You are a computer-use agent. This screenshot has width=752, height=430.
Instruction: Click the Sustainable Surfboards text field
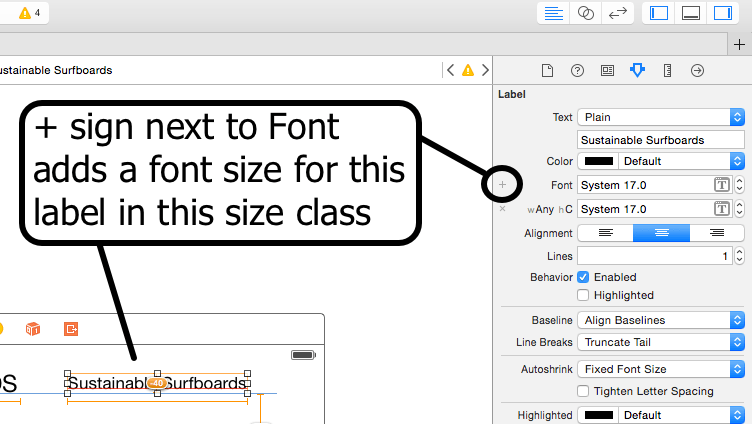(661, 140)
